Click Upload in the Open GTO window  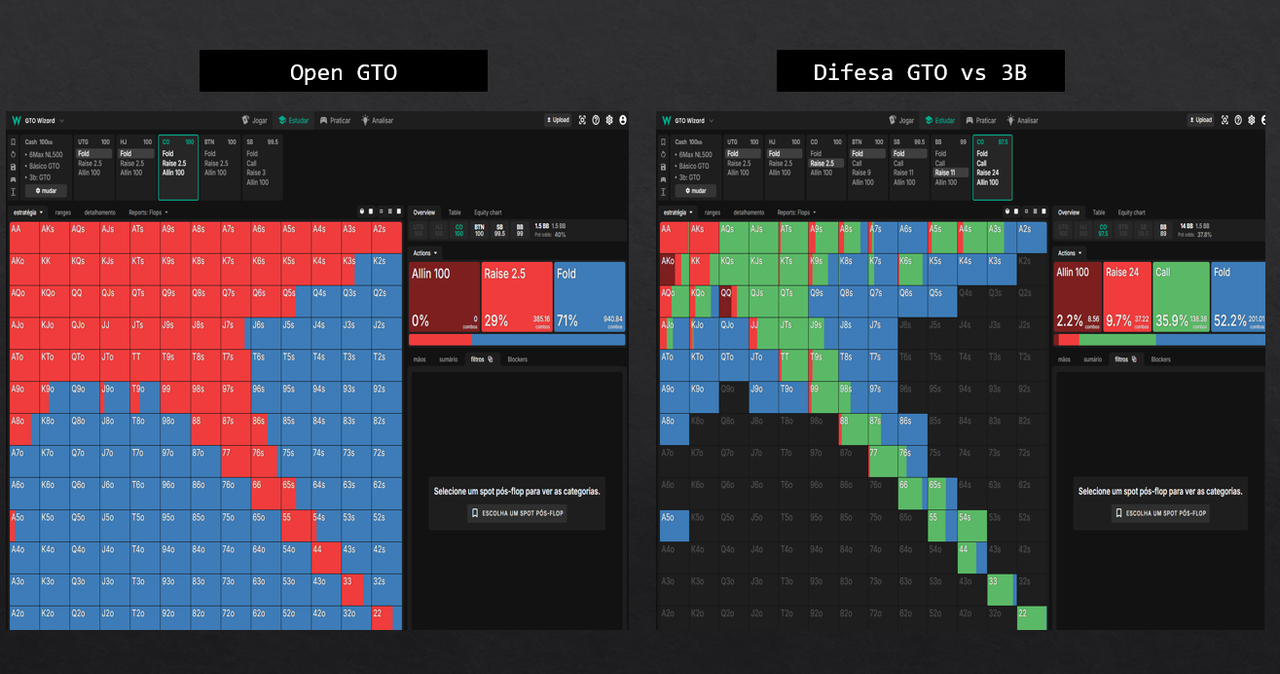[x=558, y=120]
